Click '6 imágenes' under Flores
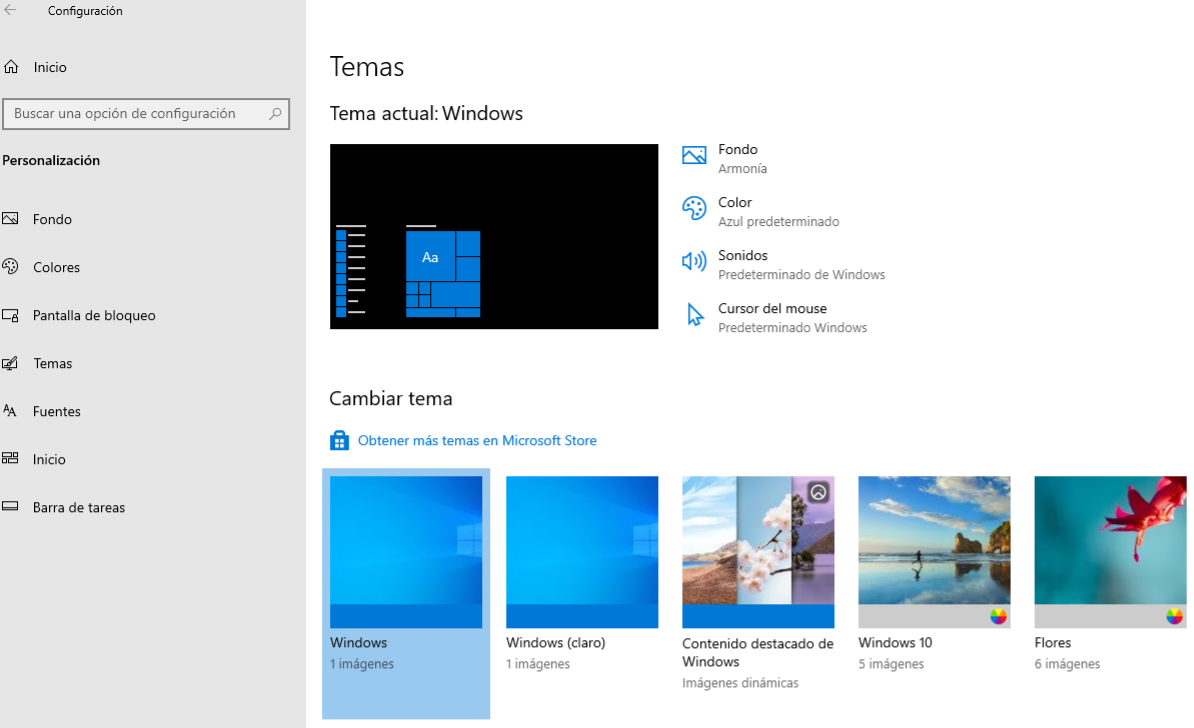Image resolution: width=1194 pixels, height=728 pixels. [x=1067, y=664]
